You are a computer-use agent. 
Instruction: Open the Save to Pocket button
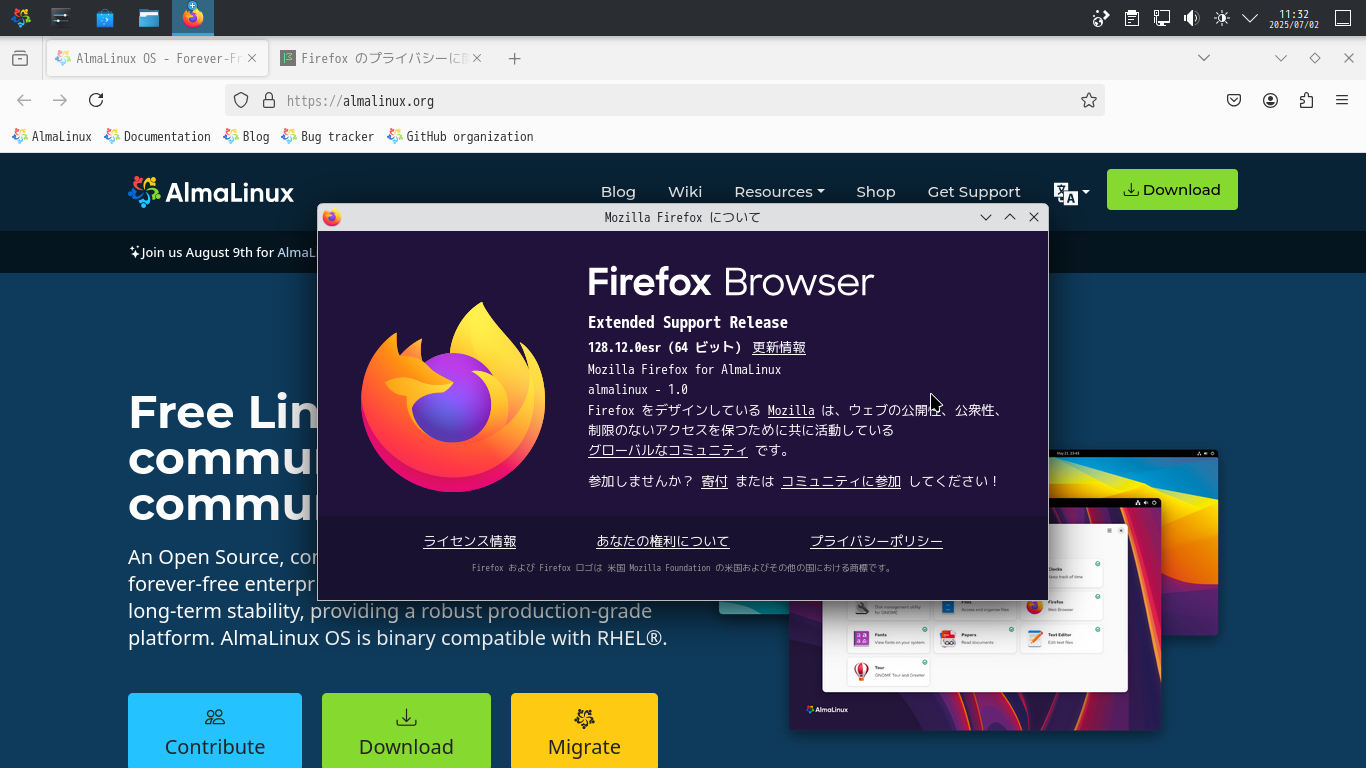point(1234,100)
